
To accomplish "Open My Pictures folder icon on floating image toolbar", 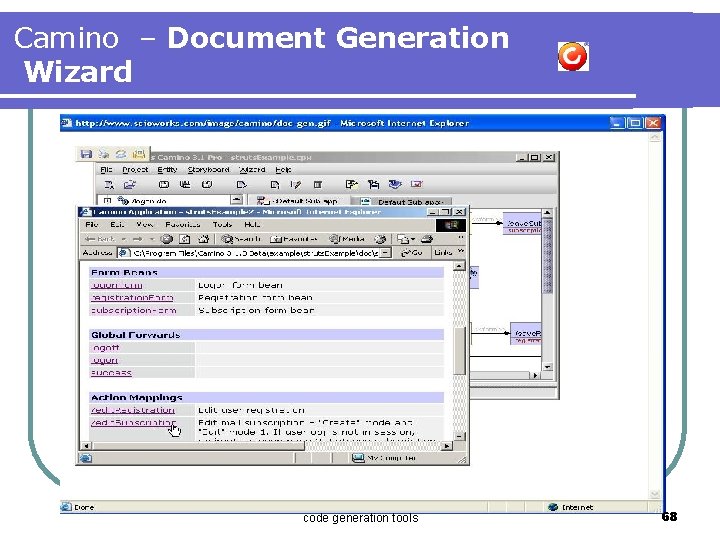I will (139, 154).
